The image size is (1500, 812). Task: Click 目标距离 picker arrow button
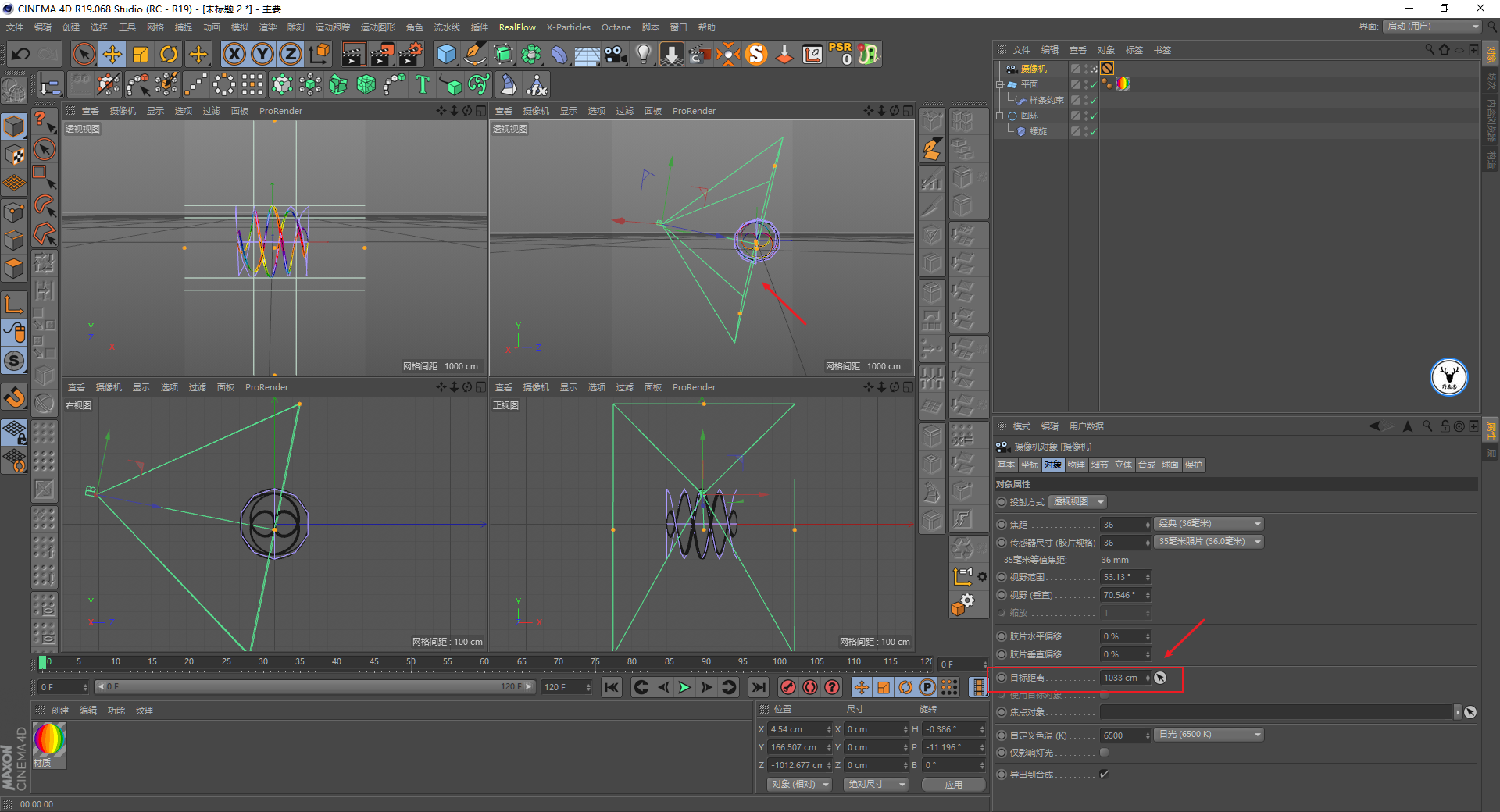tap(1160, 678)
